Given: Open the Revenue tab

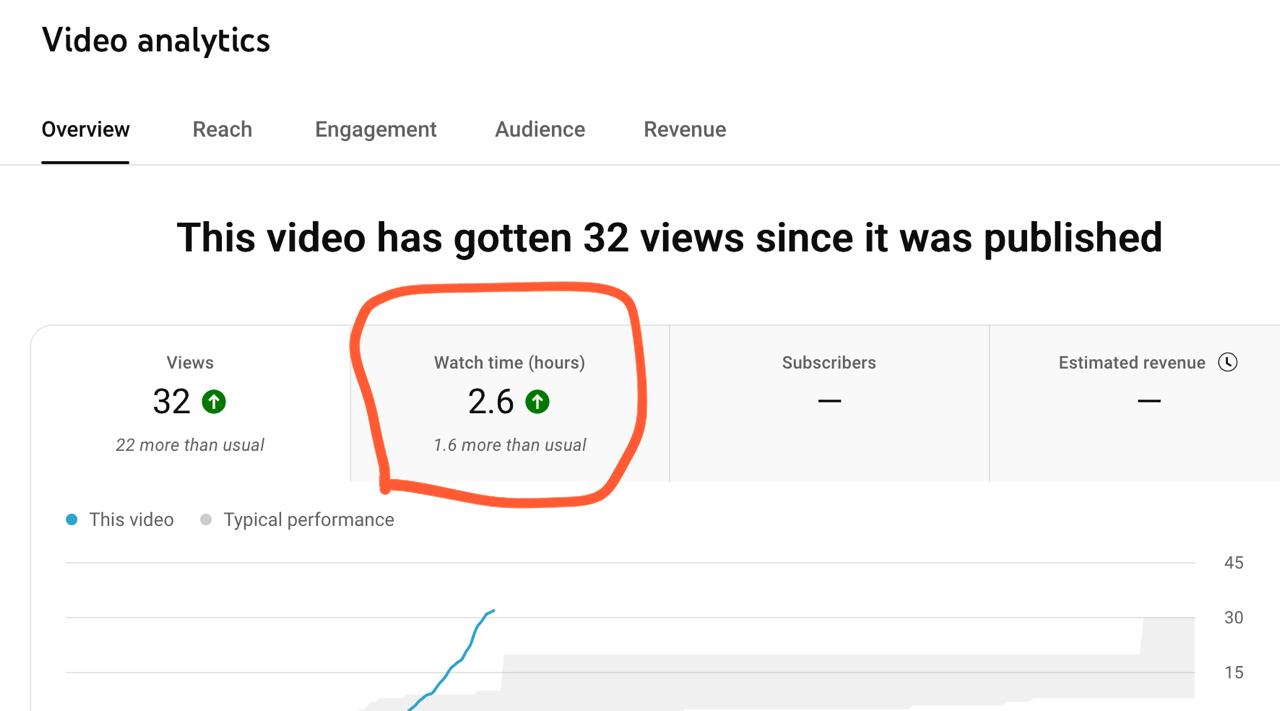Looking at the screenshot, I should 685,129.
